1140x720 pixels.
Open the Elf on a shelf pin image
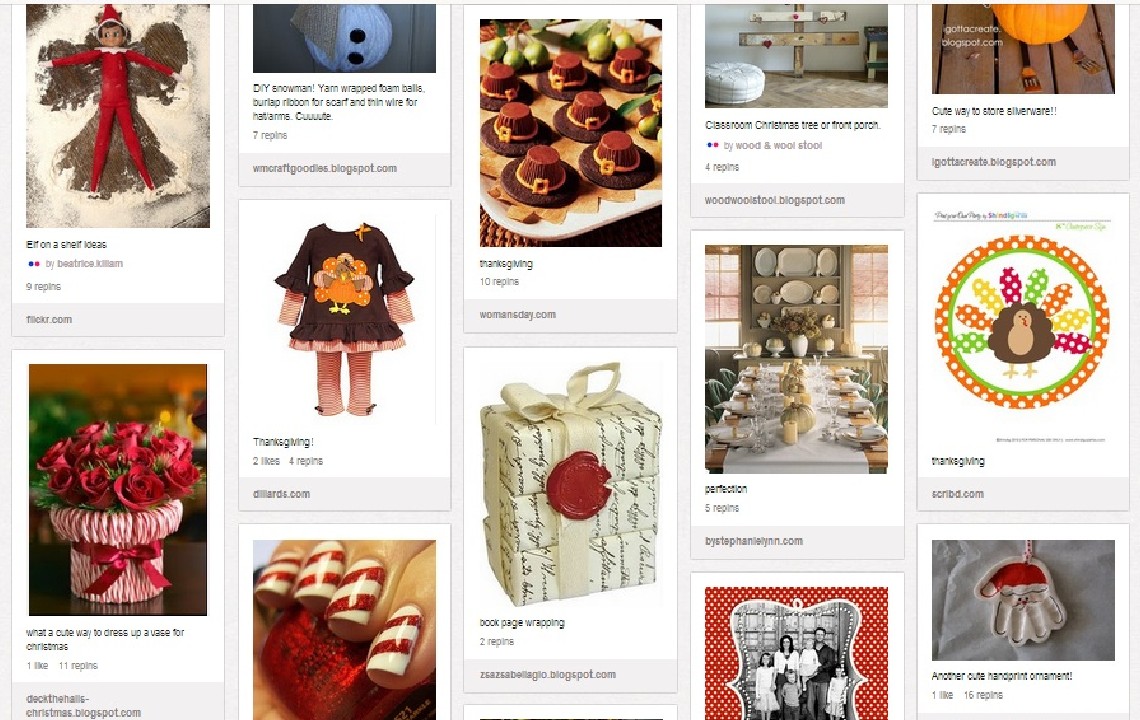(118, 116)
